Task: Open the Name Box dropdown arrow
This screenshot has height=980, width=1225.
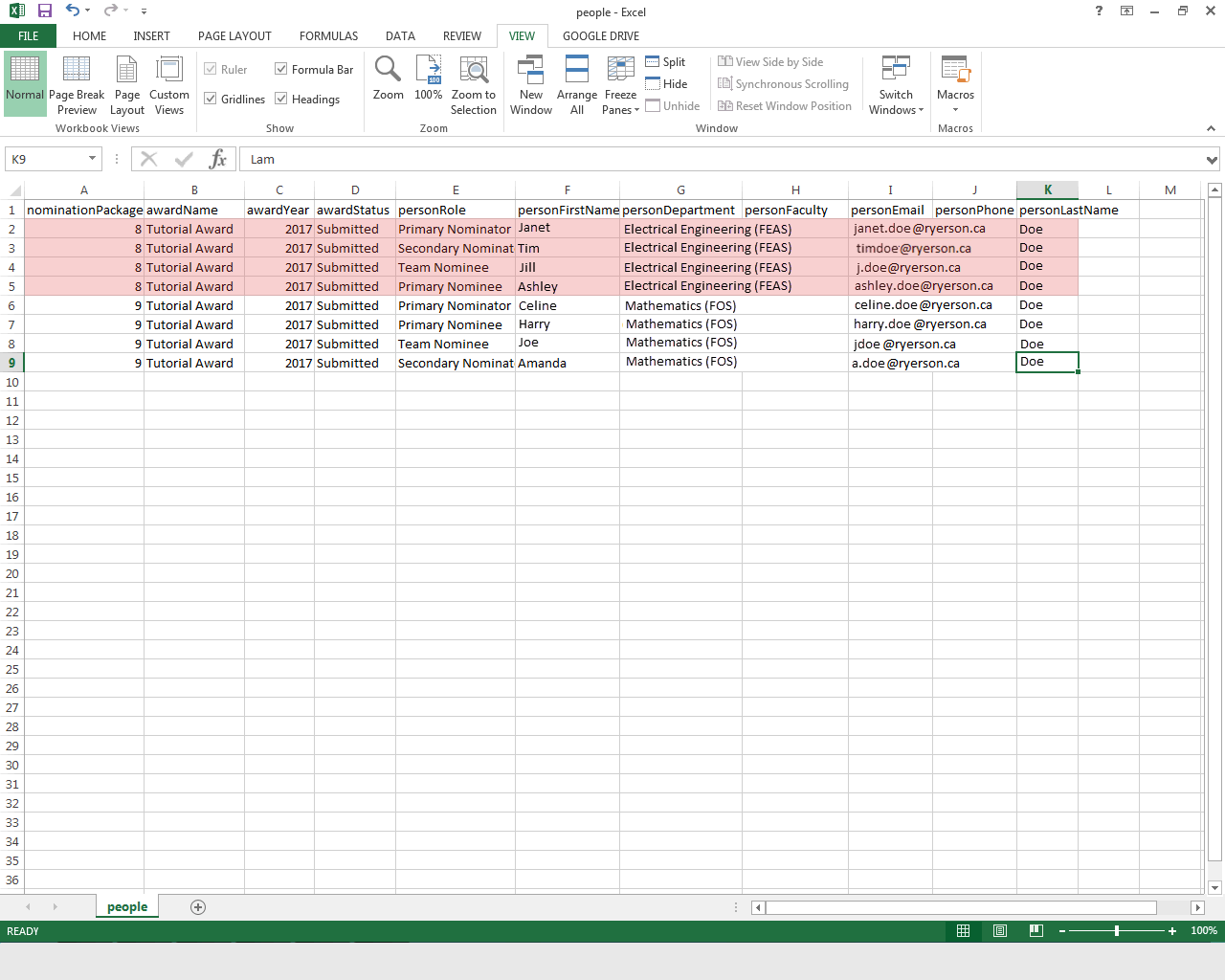Action: (93, 159)
